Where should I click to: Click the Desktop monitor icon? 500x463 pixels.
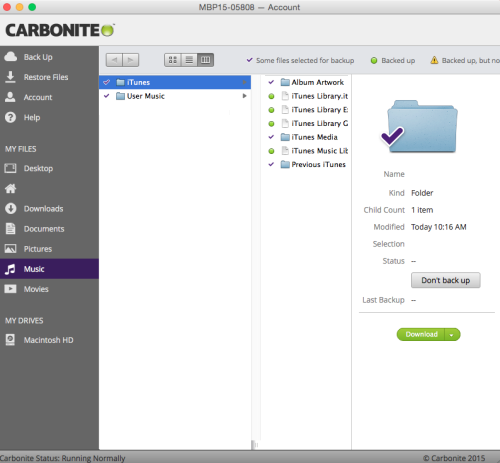coord(10,168)
